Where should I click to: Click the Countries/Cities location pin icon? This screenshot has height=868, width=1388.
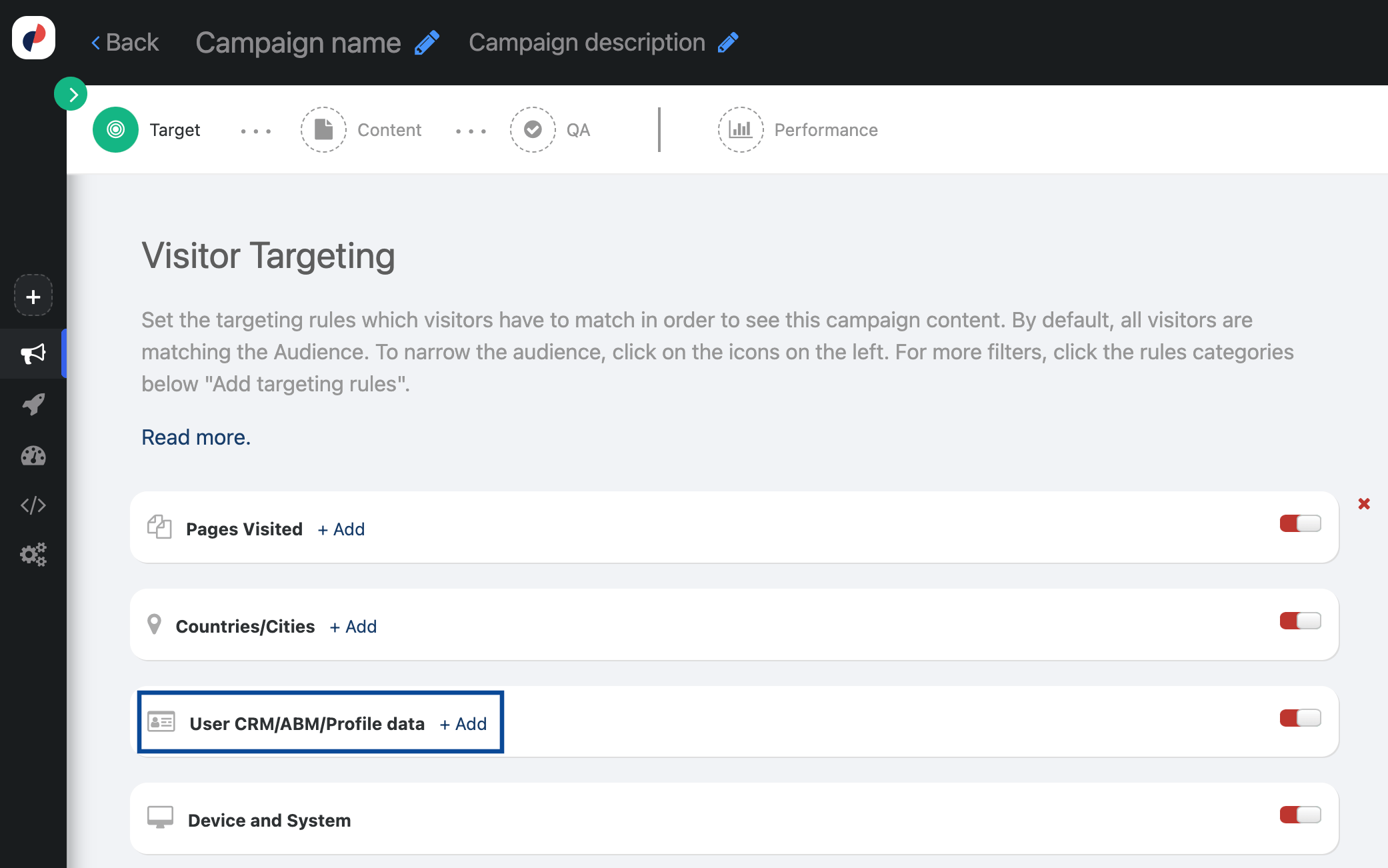click(154, 625)
